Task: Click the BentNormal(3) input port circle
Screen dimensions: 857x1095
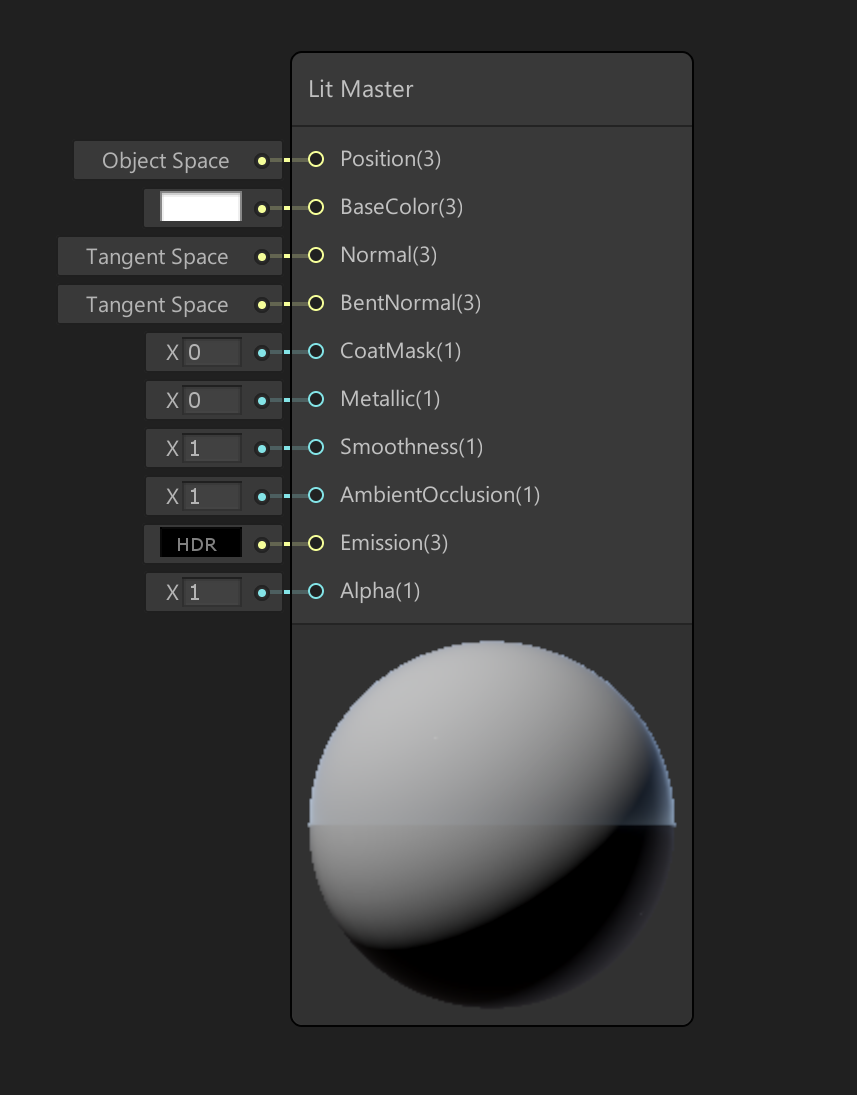Action: tap(316, 303)
